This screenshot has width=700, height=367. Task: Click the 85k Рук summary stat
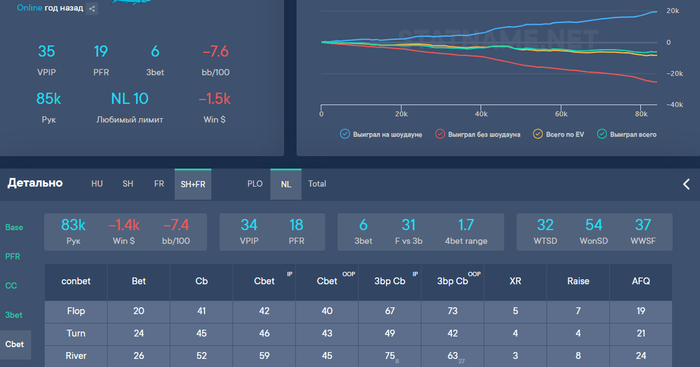point(49,107)
